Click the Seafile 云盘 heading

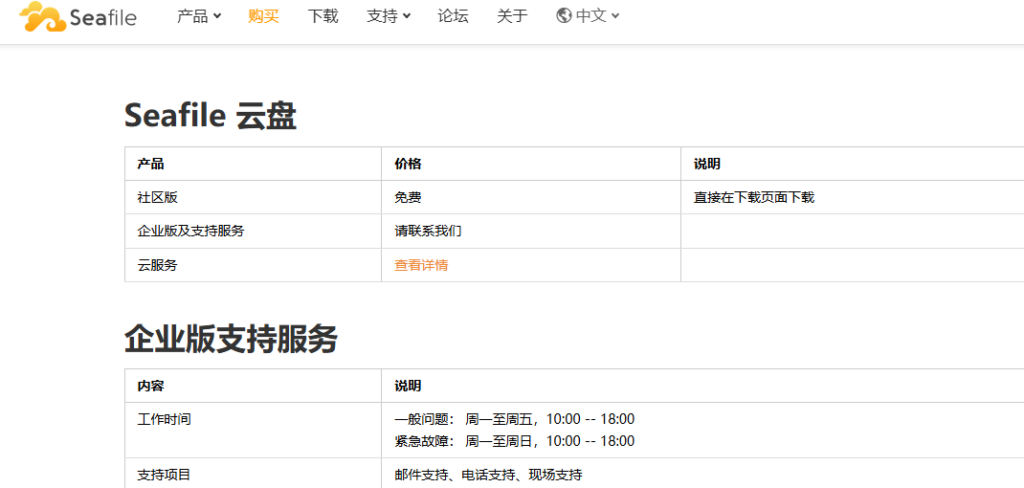pos(210,117)
